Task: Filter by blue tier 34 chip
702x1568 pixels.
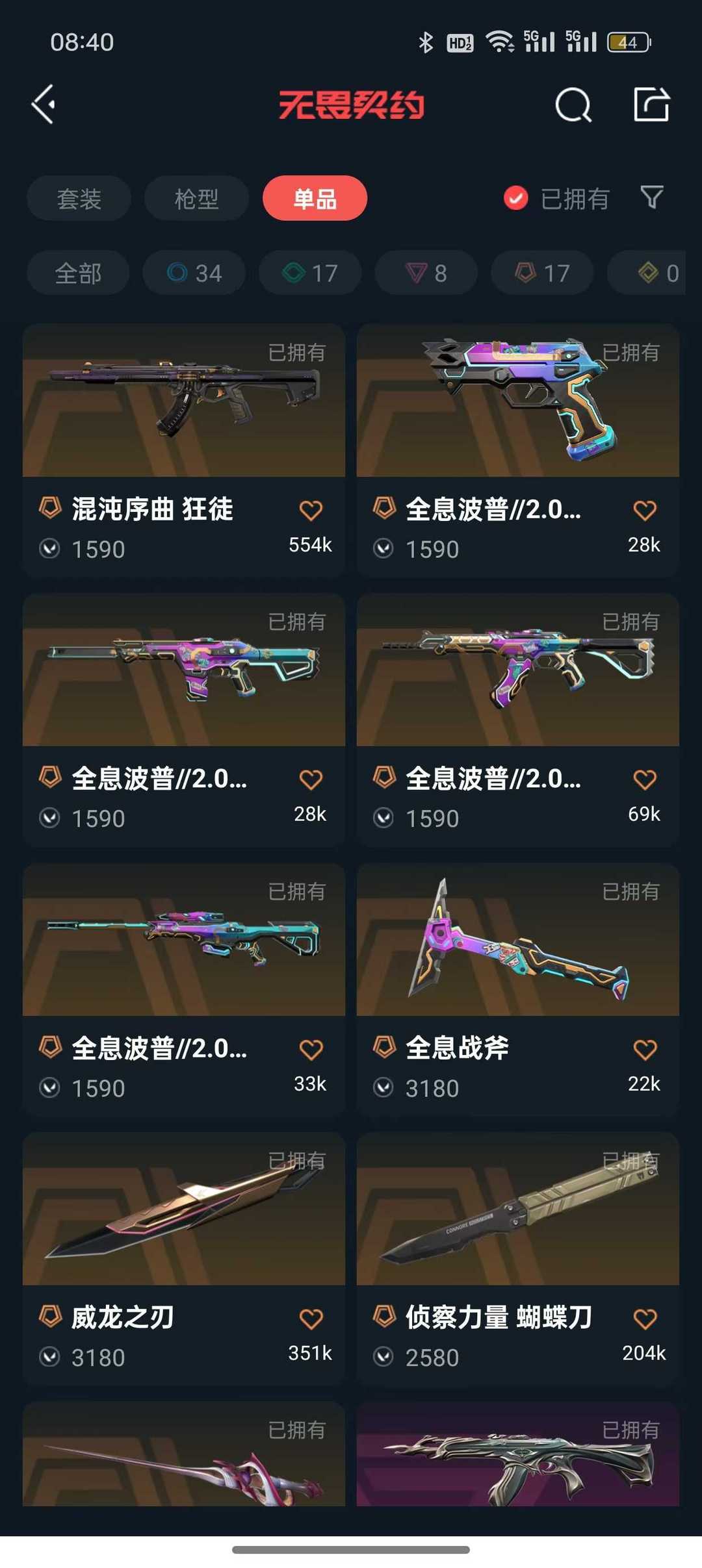Action: [x=194, y=273]
